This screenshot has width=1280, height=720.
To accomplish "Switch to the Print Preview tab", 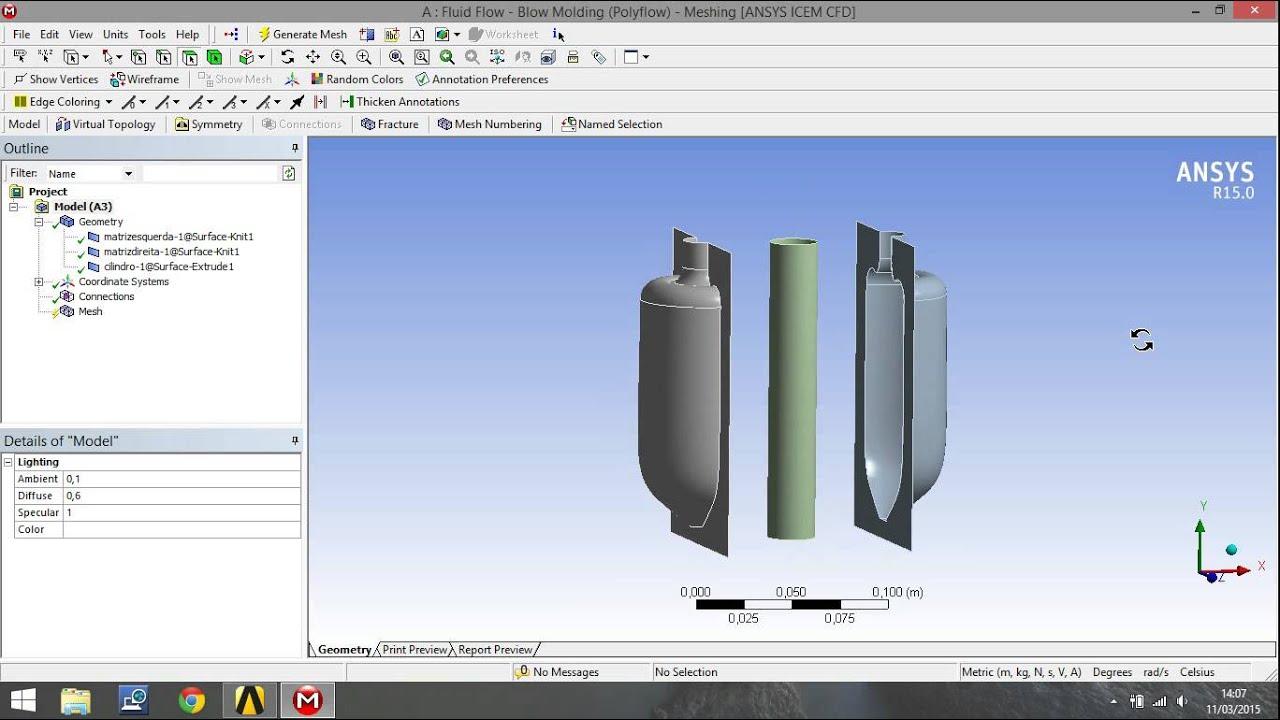I will pos(414,649).
